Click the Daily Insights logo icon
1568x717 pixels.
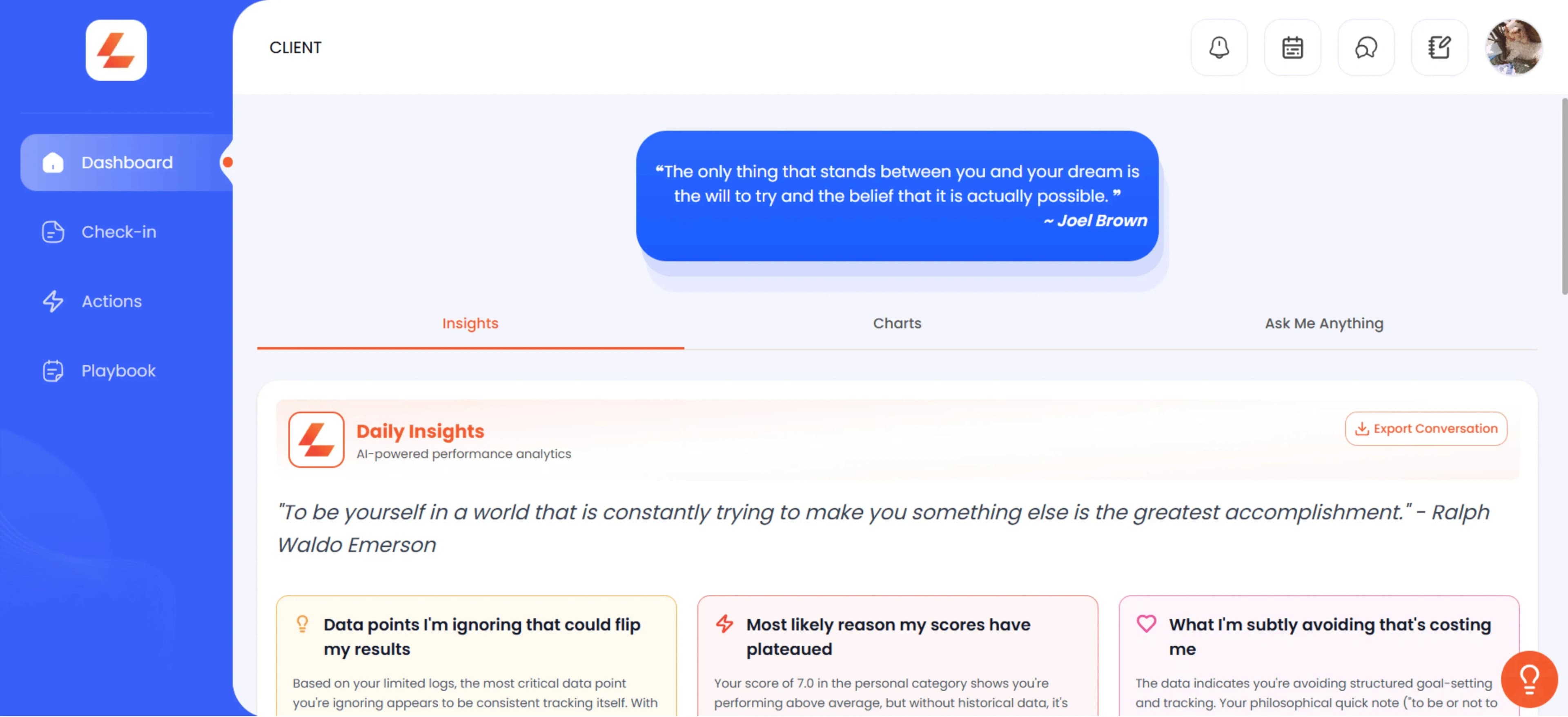[316, 439]
